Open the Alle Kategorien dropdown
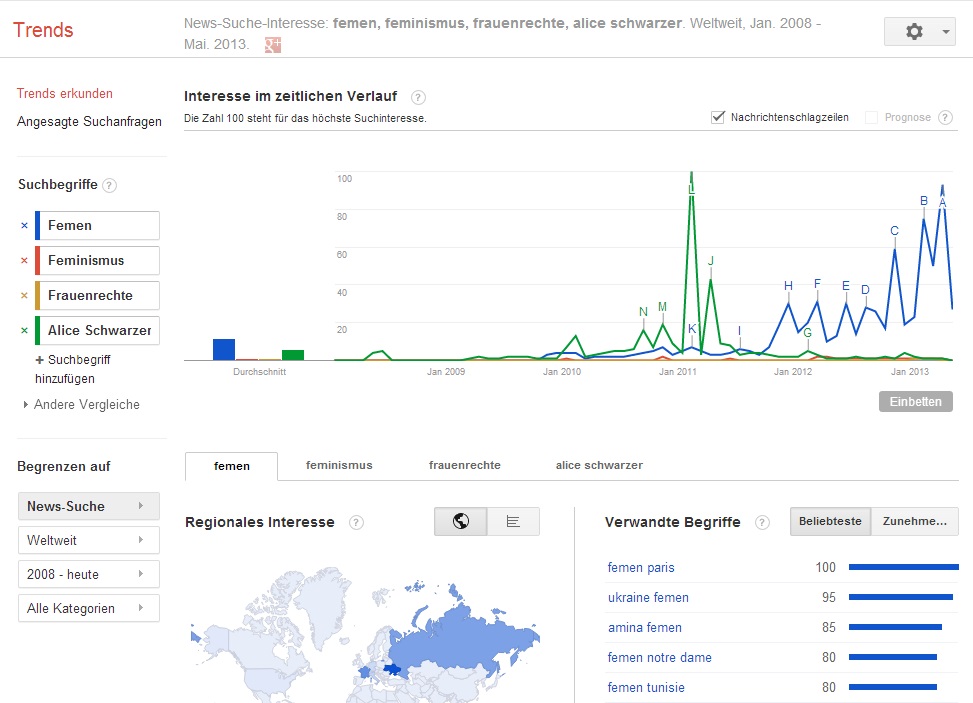973x703 pixels. tap(89, 609)
